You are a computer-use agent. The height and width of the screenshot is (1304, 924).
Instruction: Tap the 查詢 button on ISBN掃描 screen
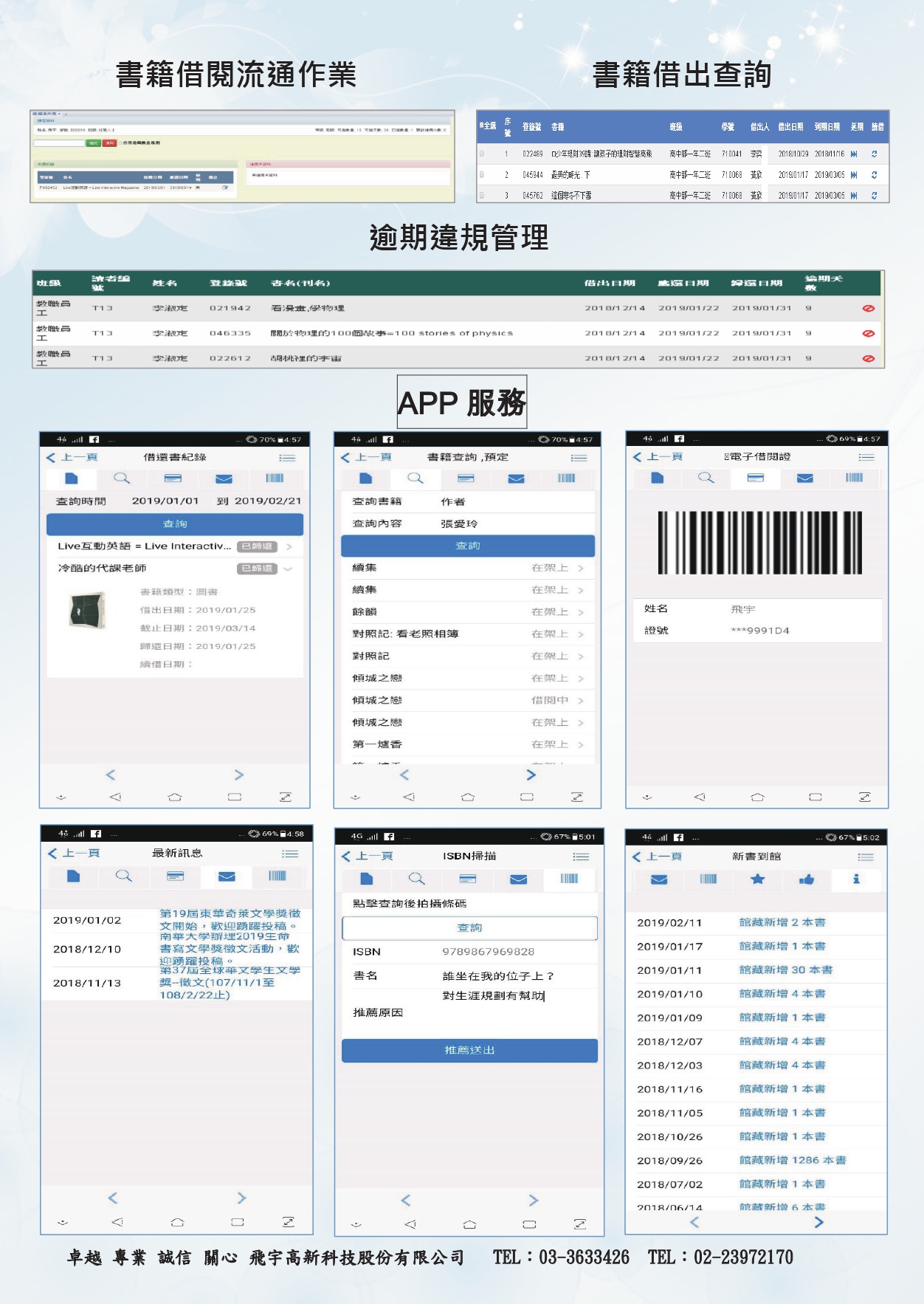point(469,928)
